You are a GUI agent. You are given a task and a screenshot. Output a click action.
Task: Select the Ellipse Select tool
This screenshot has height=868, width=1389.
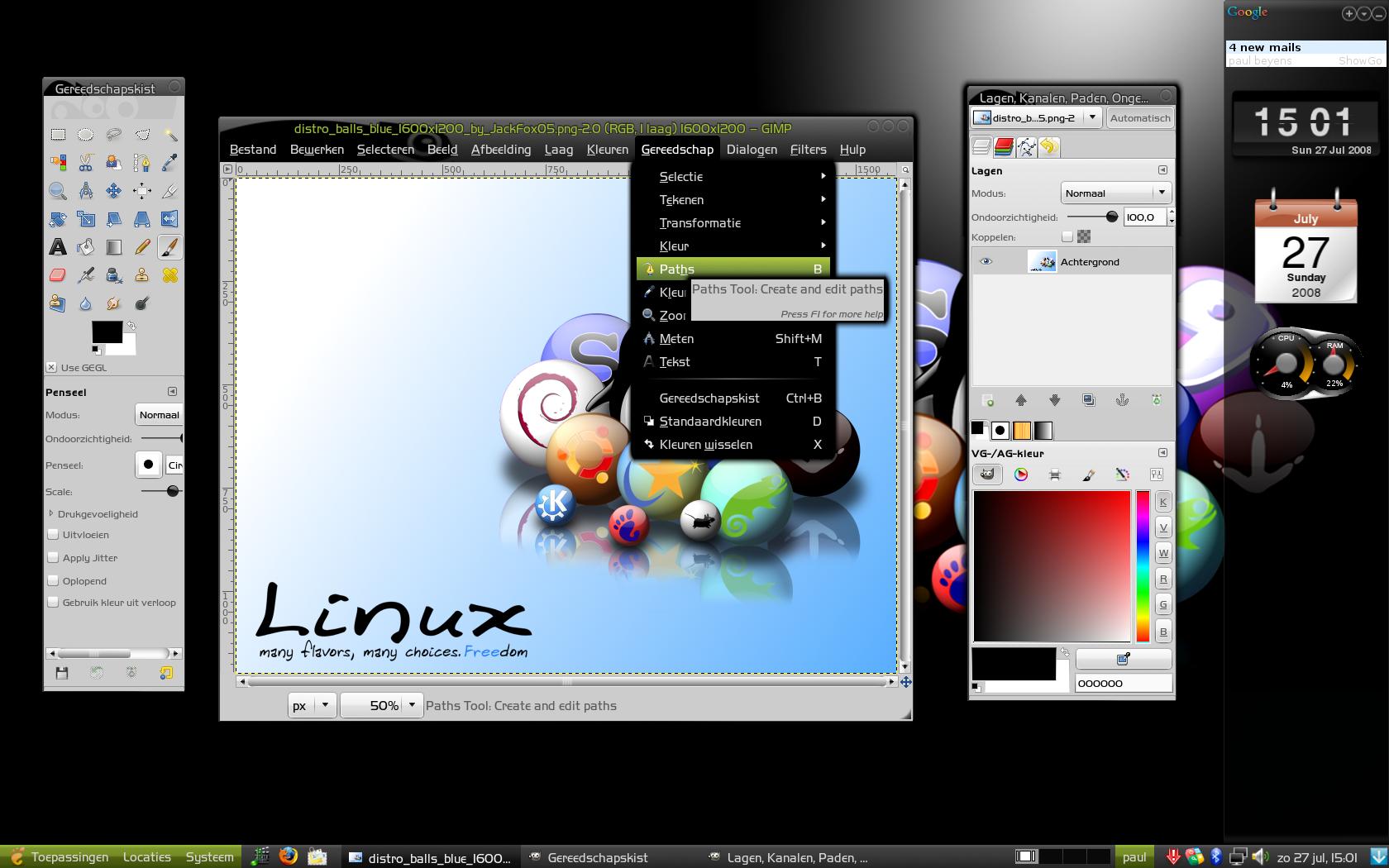point(86,135)
